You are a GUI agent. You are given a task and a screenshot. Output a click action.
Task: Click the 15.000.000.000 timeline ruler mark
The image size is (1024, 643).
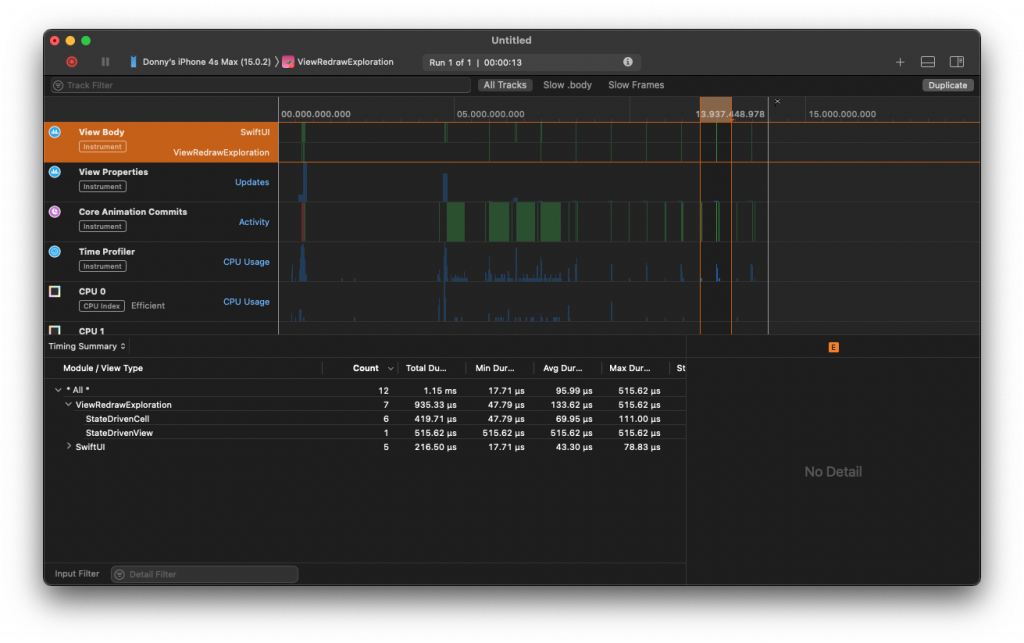point(842,114)
